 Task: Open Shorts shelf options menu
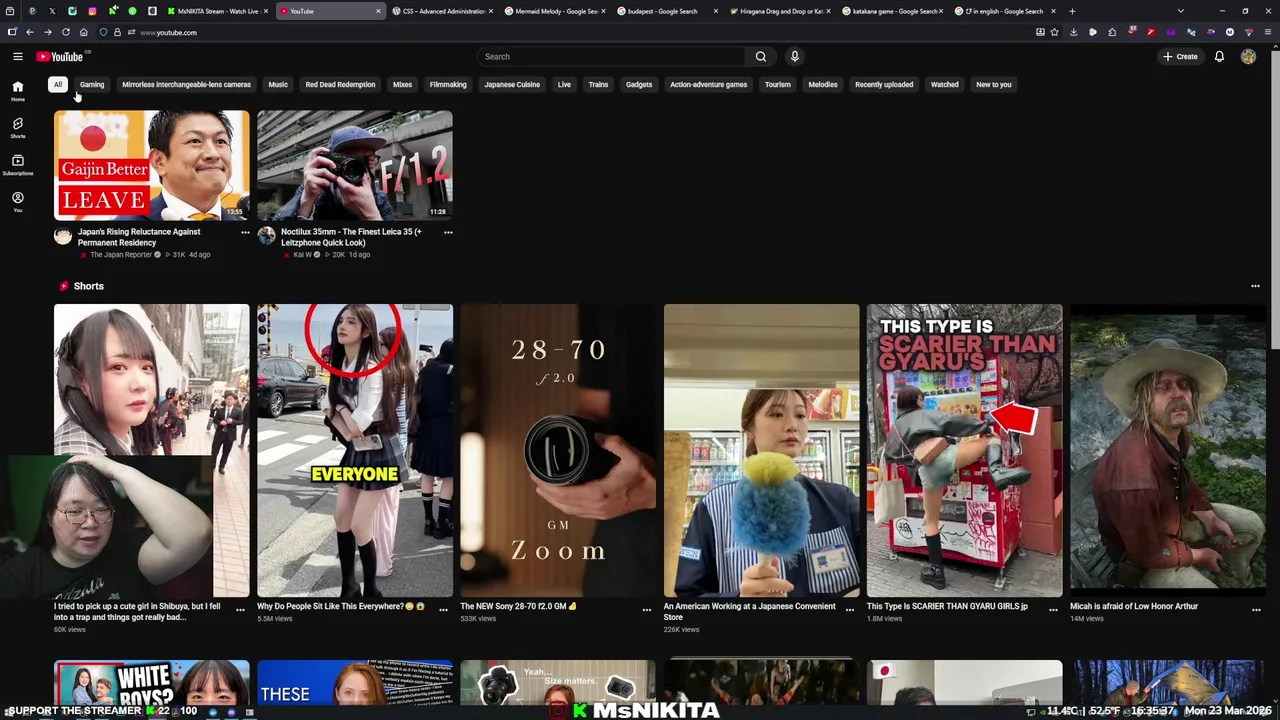point(1255,286)
